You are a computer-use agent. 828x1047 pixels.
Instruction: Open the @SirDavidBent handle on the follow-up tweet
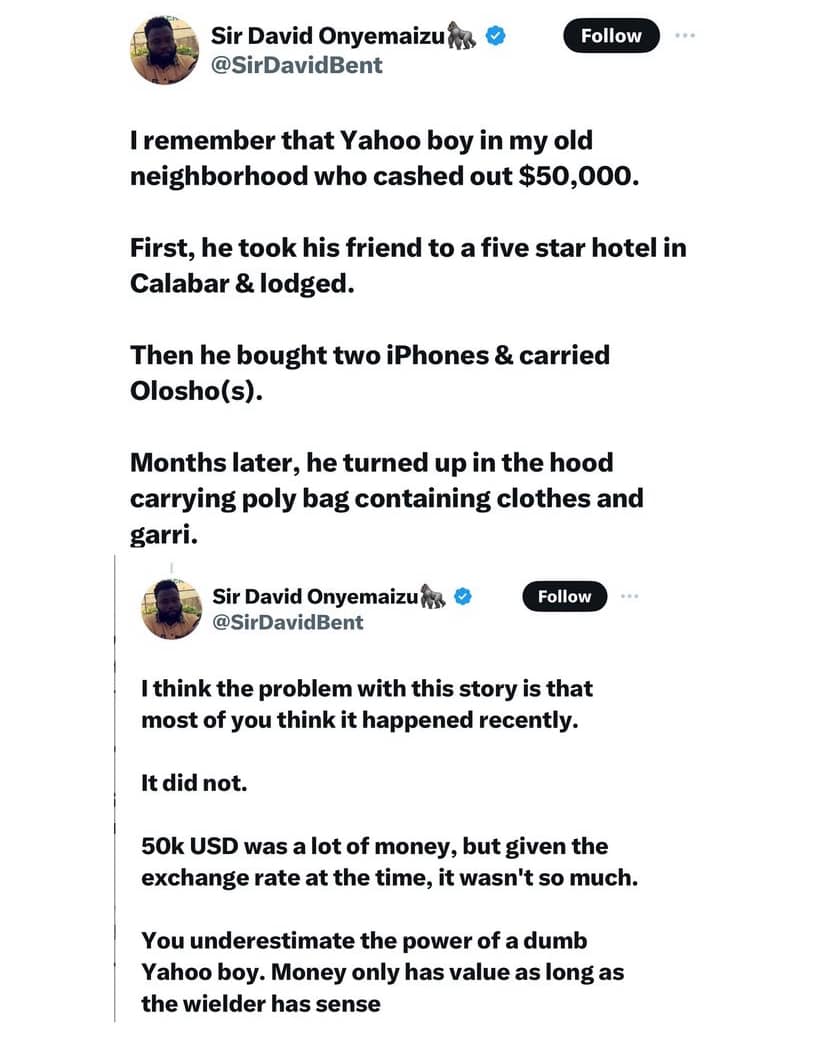pos(288,623)
